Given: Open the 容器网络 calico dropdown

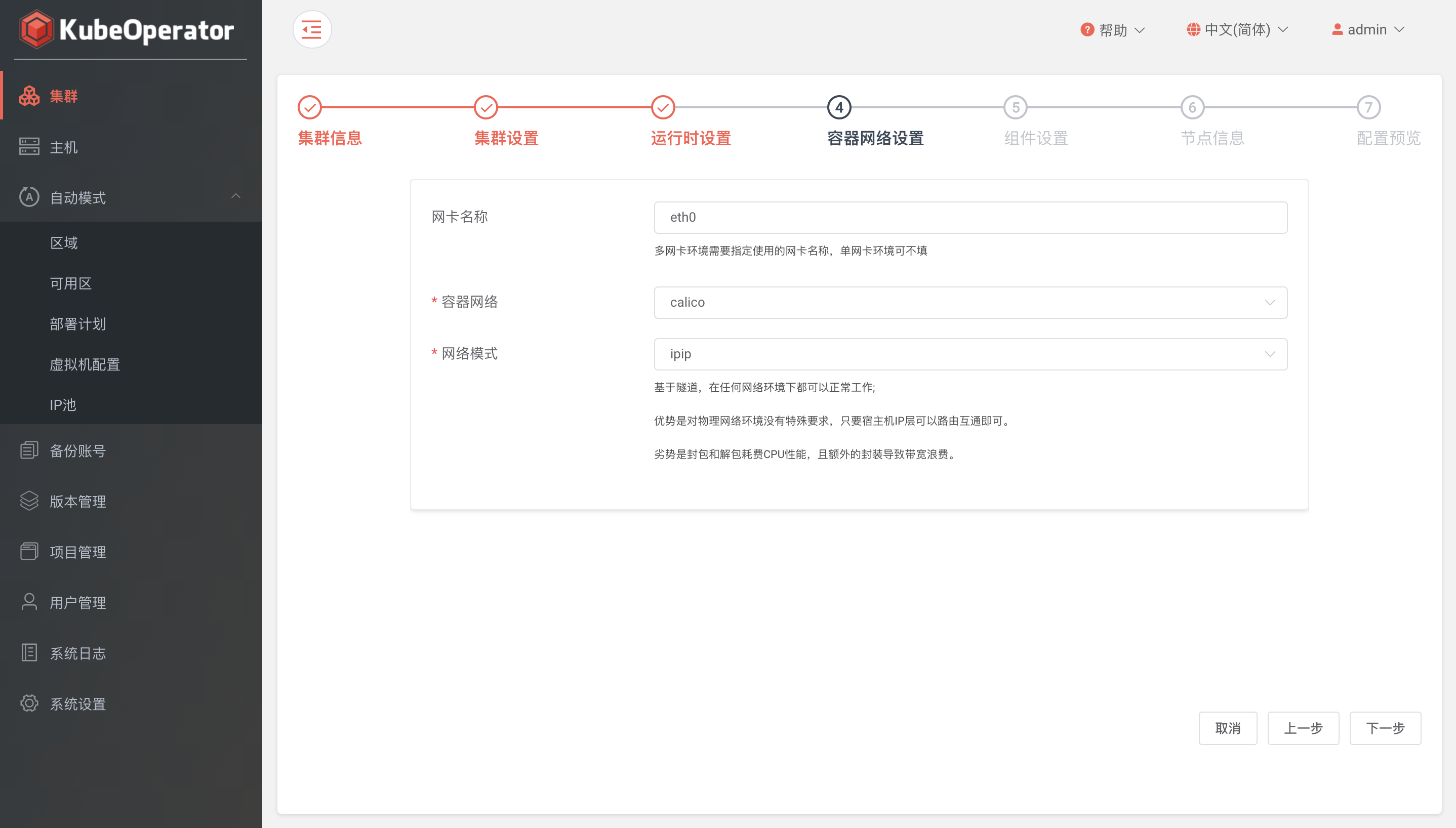Looking at the screenshot, I should 970,303.
